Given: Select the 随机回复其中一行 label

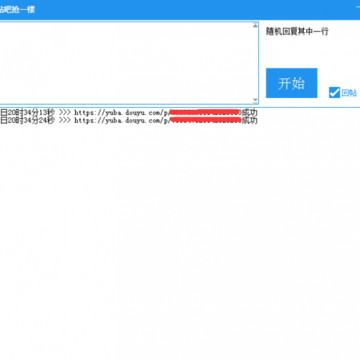Looking at the screenshot, I should (x=297, y=31).
